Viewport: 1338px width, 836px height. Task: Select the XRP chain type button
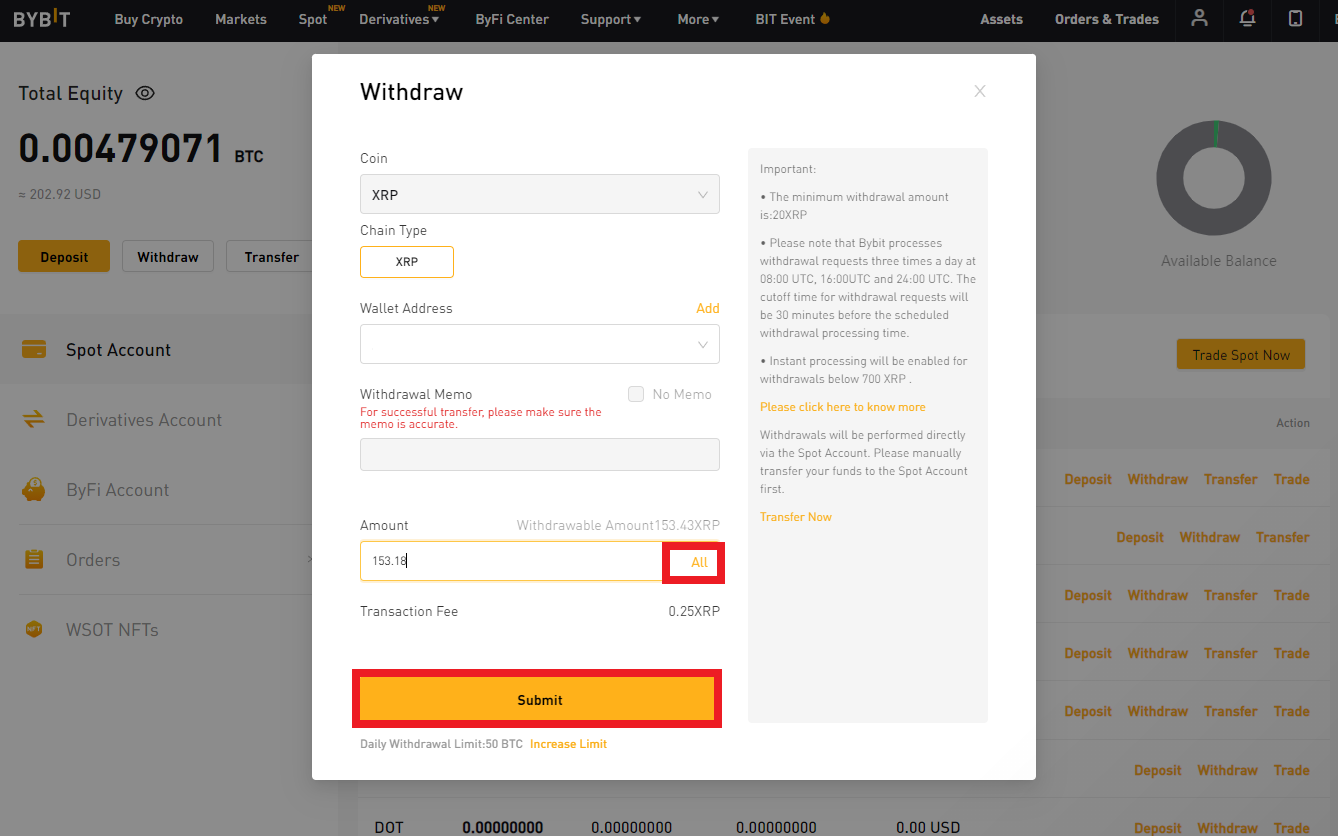click(x=407, y=262)
